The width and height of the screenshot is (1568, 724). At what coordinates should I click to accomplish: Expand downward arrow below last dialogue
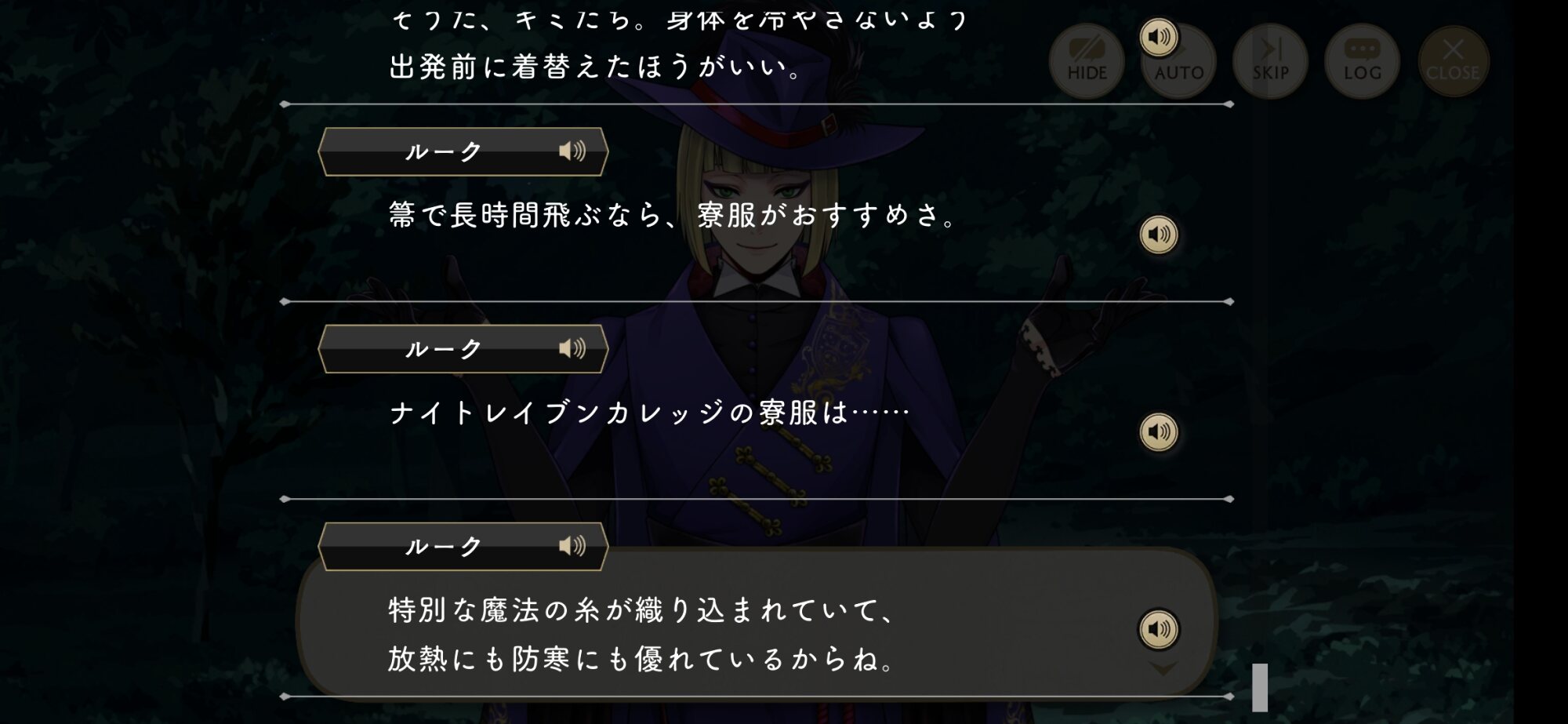(x=1163, y=668)
